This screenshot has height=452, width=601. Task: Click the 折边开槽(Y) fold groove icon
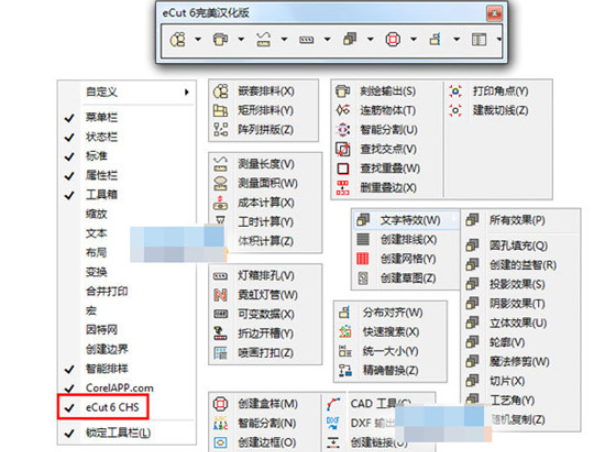[x=220, y=333]
